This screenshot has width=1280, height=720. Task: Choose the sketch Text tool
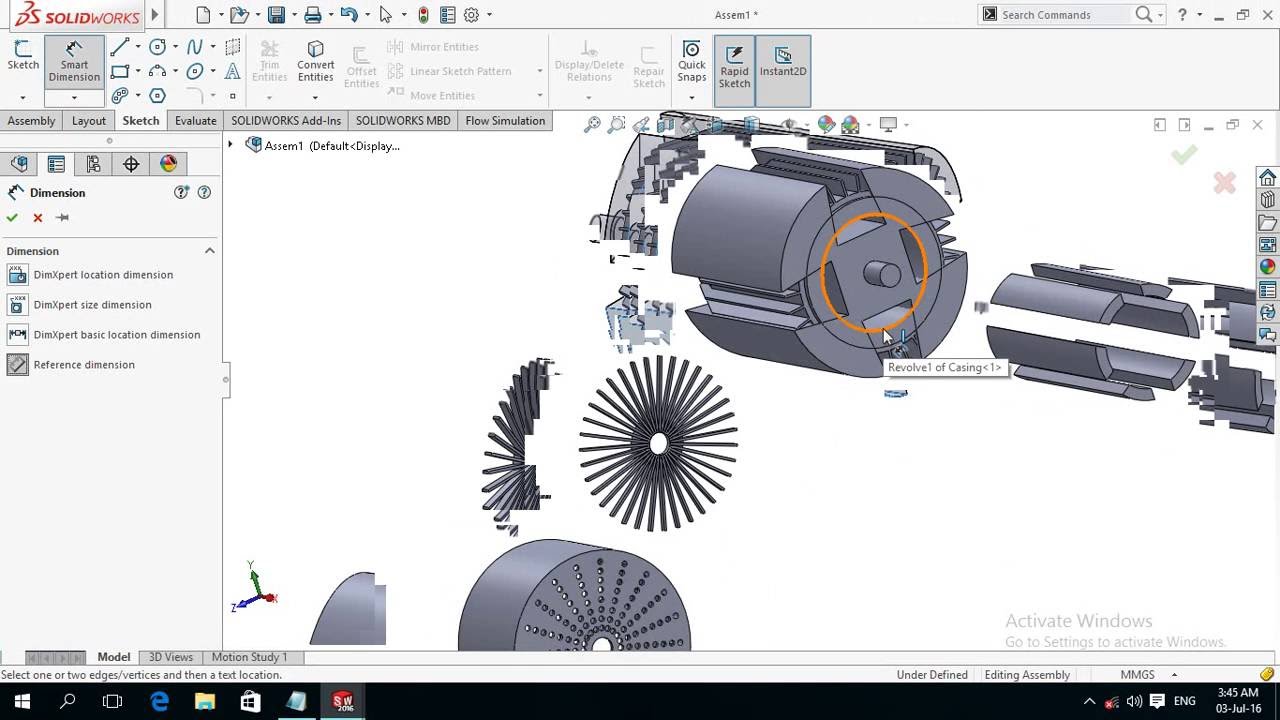click(232, 71)
